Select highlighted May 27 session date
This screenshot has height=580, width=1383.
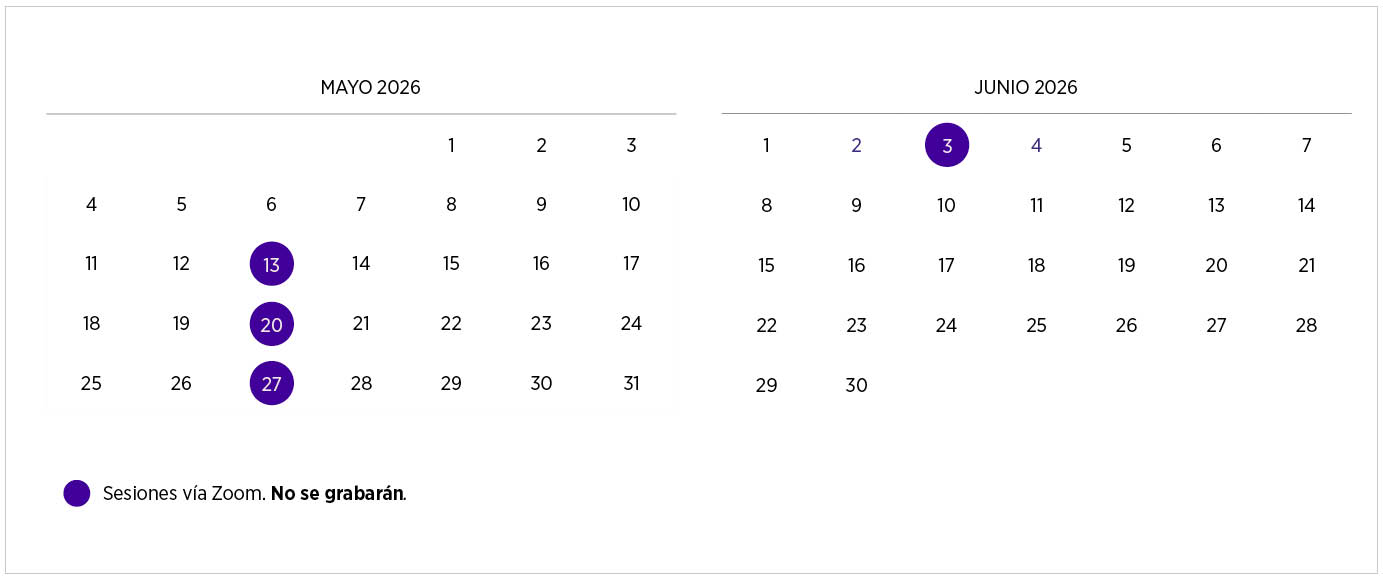tap(271, 384)
